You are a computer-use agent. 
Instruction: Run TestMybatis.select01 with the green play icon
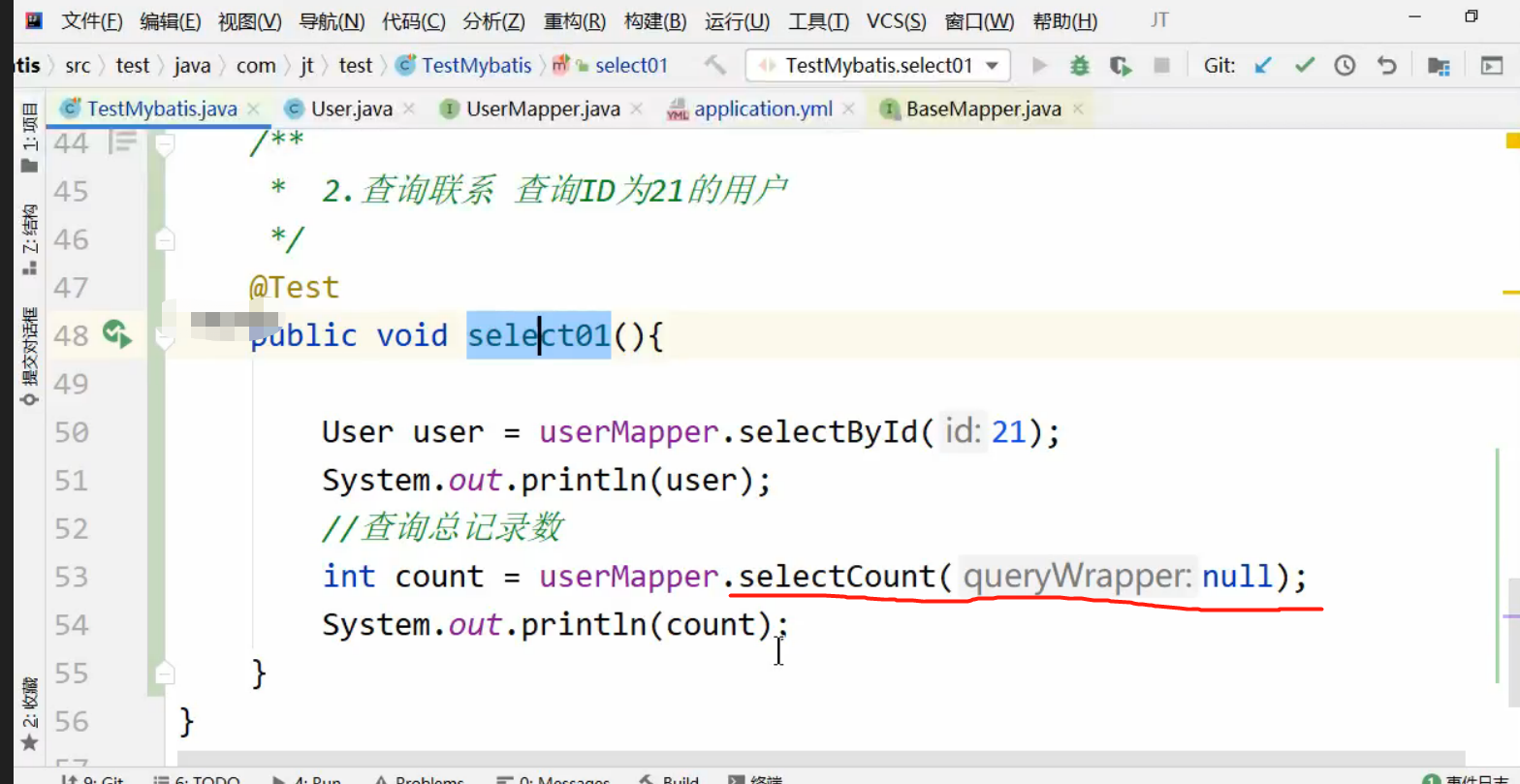[x=1040, y=65]
